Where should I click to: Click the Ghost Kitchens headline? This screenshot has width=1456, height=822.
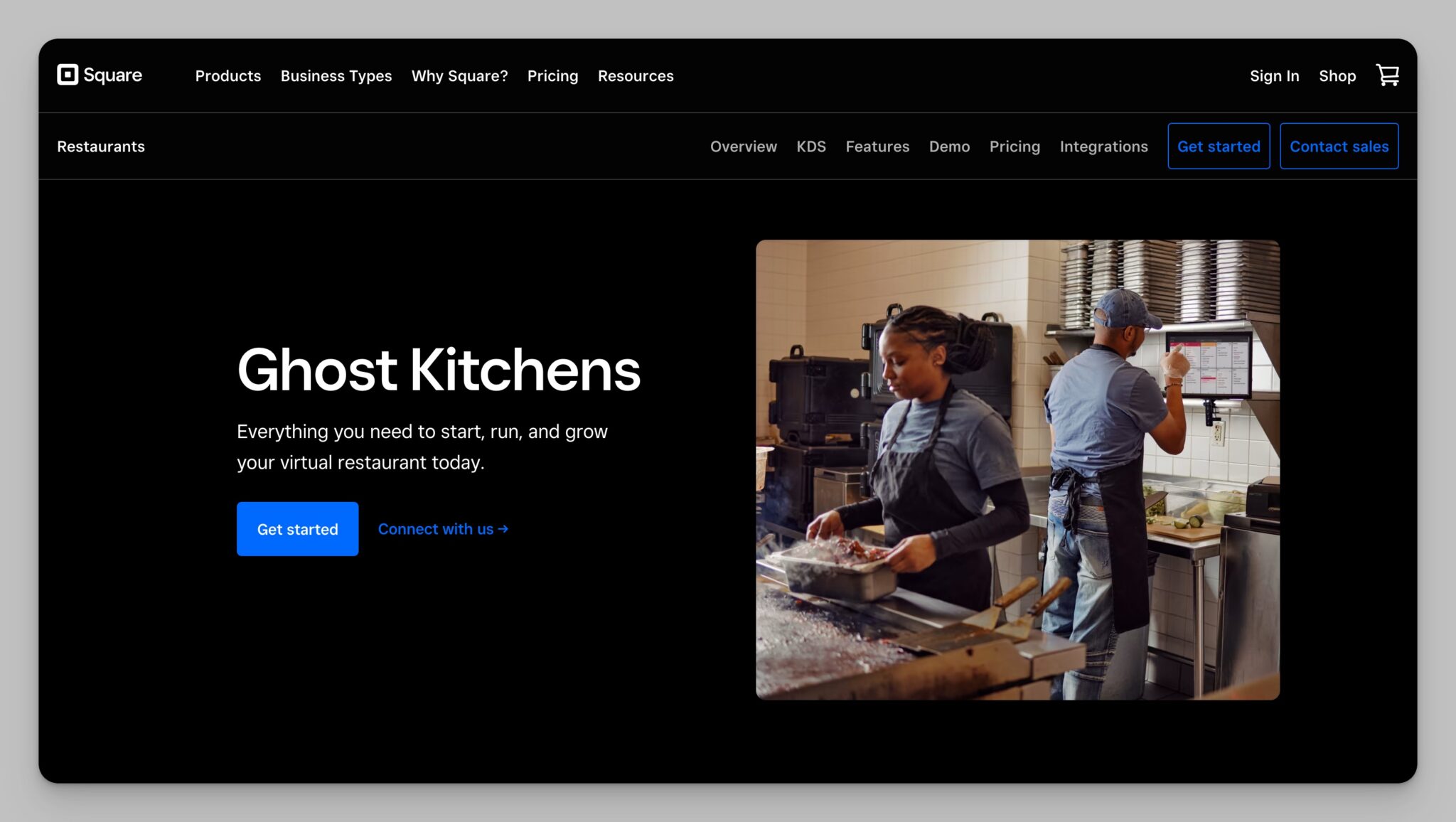click(x=439, y=369)
